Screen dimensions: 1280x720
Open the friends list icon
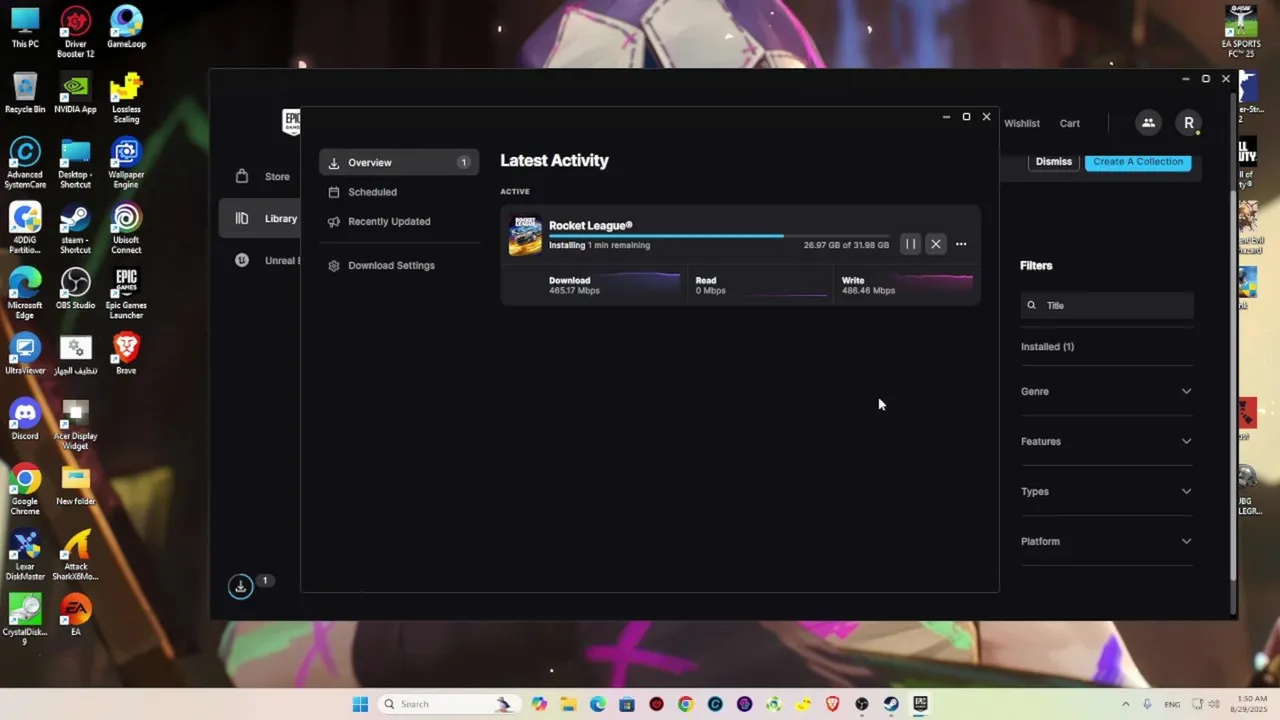1148,123
